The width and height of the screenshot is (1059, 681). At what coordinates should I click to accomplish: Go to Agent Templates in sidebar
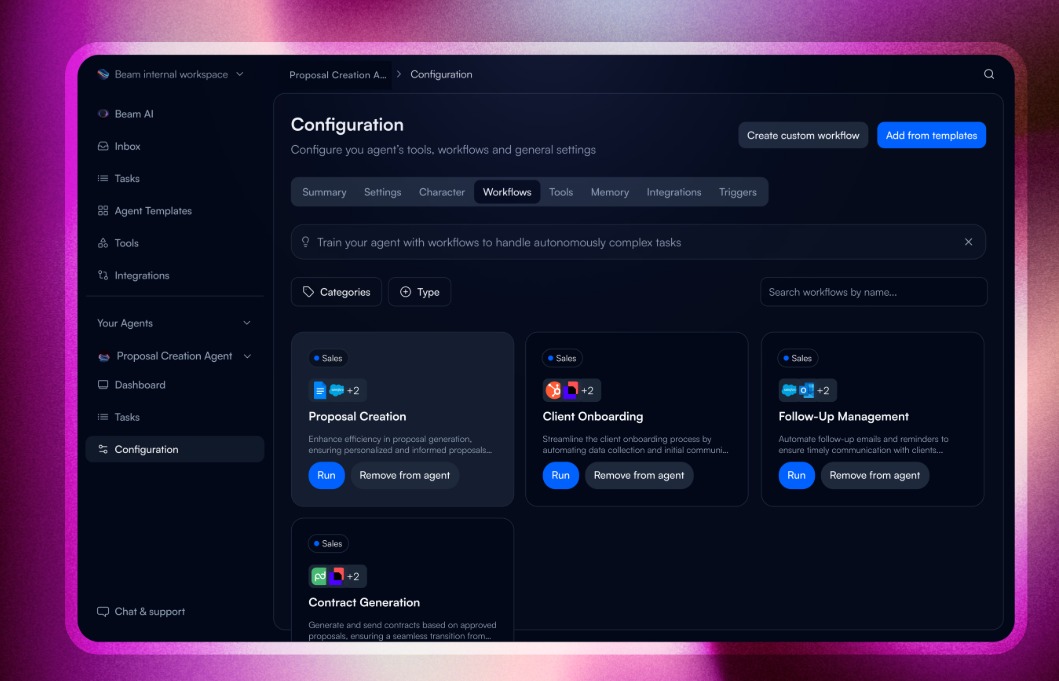[x=152, y=211]
